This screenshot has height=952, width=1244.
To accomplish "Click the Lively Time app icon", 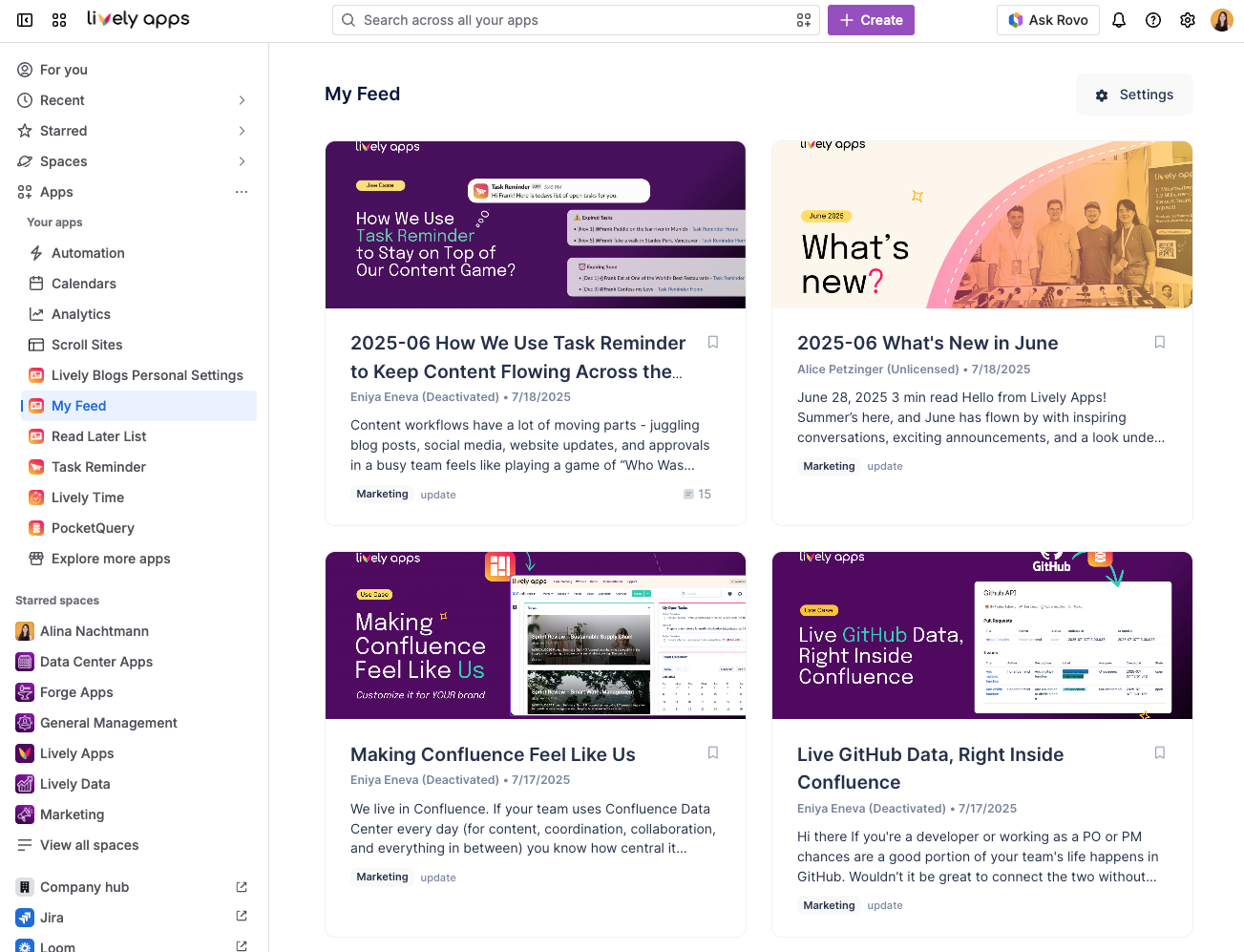I will tap(36, 497).
